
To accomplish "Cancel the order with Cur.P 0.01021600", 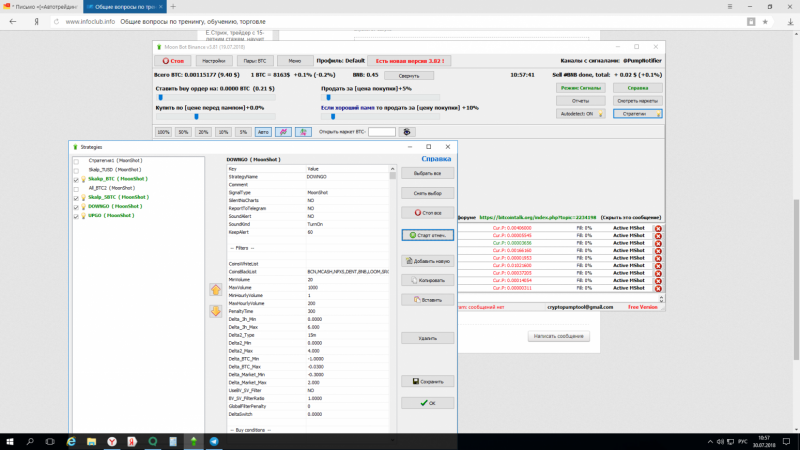I will point(658,266).
